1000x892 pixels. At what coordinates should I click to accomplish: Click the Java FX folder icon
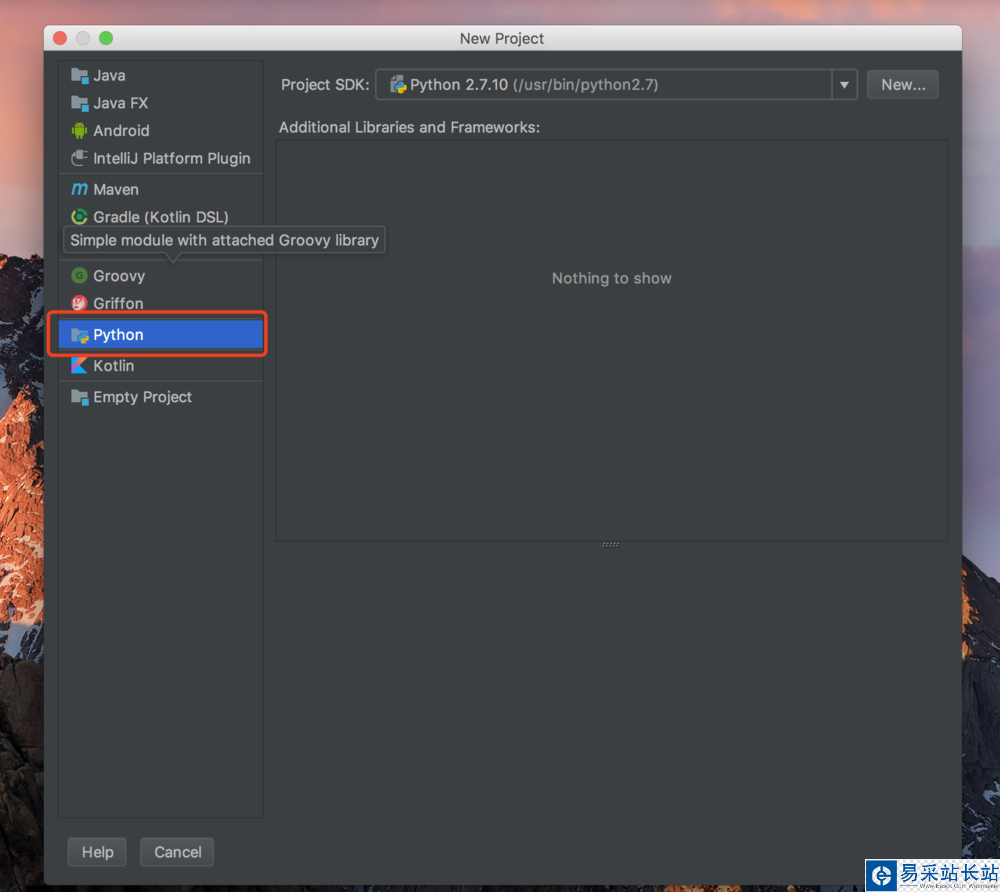[x=79, y=103]
